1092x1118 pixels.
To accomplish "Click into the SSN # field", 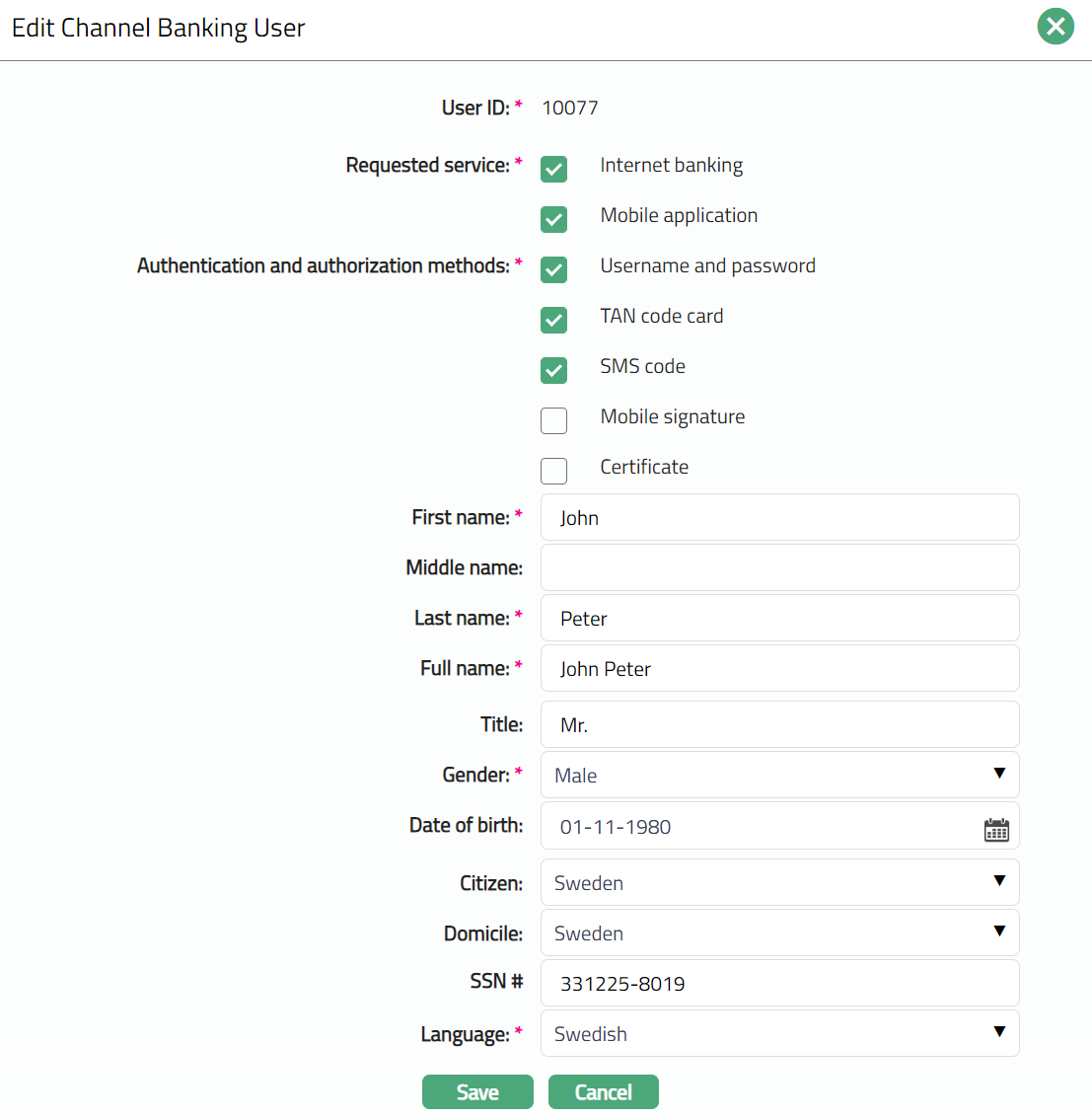I will coord(779,984).
